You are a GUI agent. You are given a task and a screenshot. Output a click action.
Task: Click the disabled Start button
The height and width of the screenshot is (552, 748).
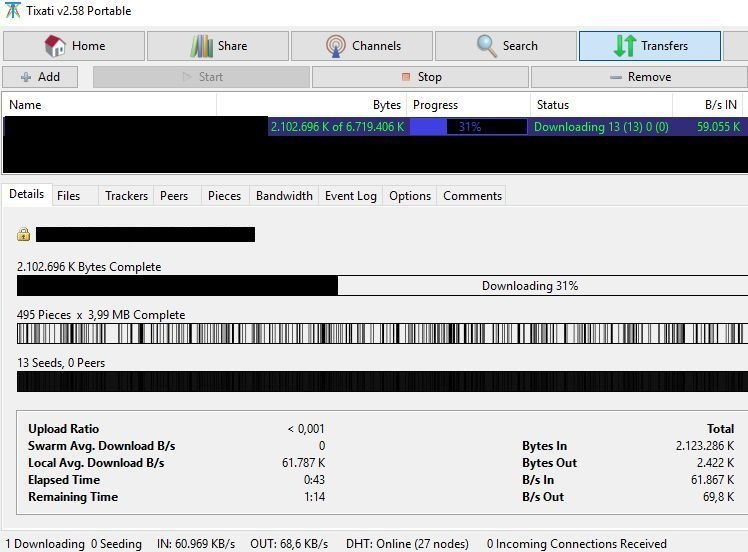tap(201, 77)
